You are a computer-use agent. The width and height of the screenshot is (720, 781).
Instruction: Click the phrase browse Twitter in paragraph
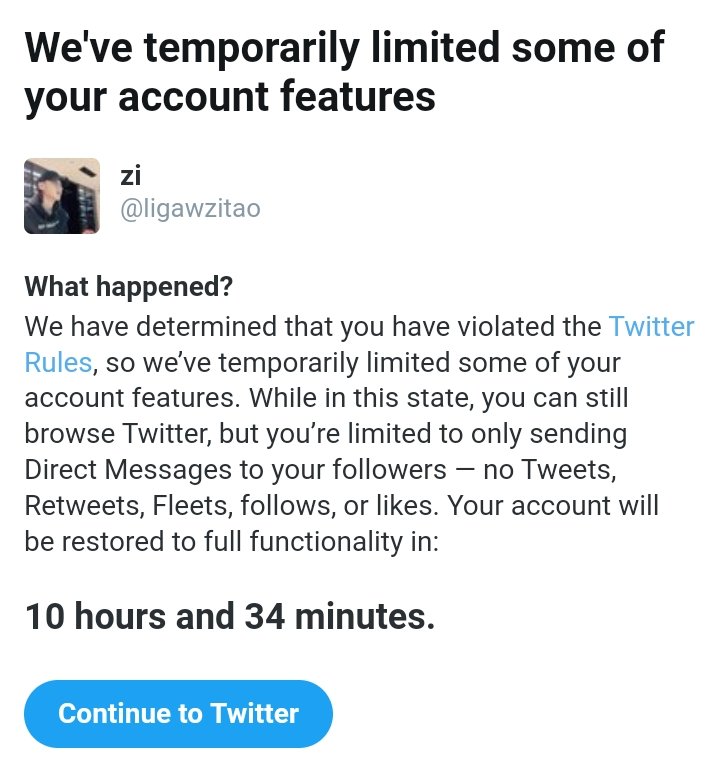[118, 433]
